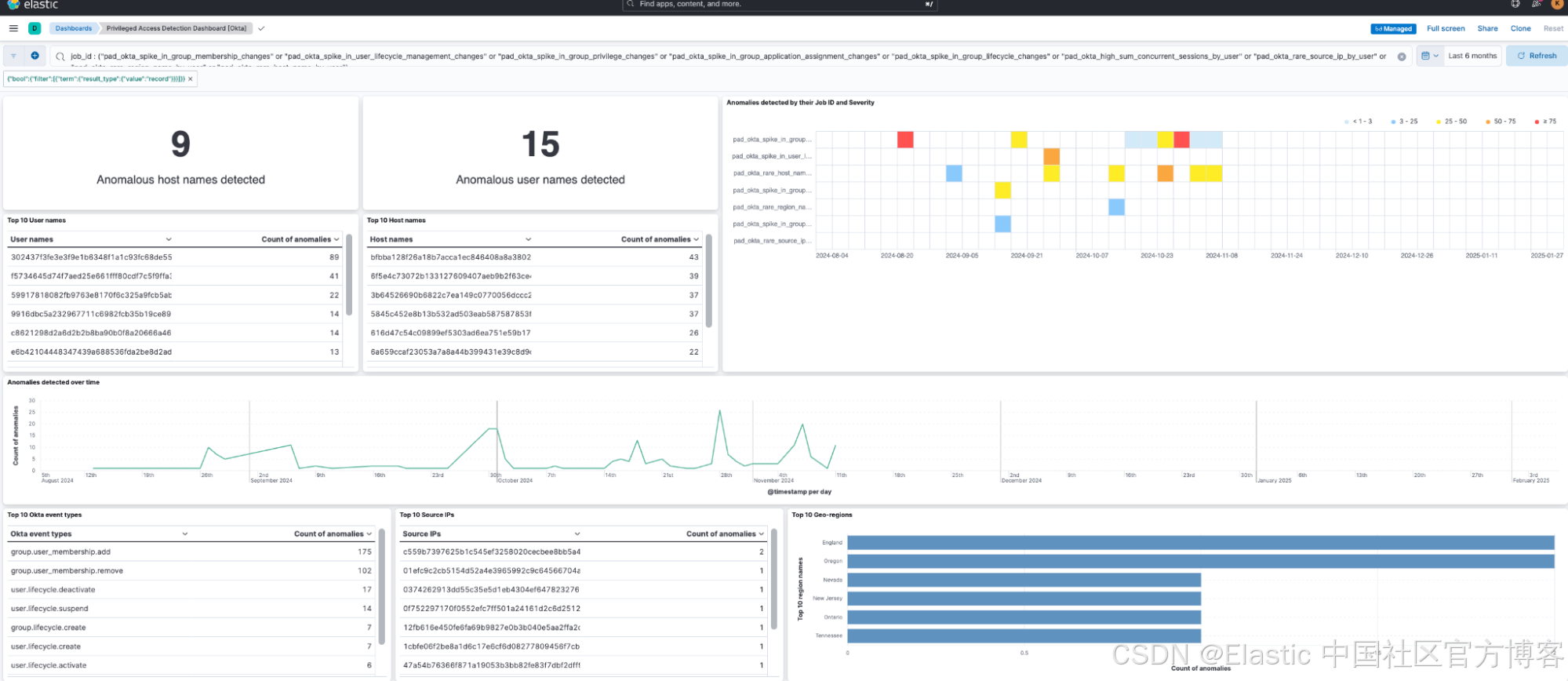1568x681 pixels.
Task: Expand Host names column header chevron
Action: 528,239
